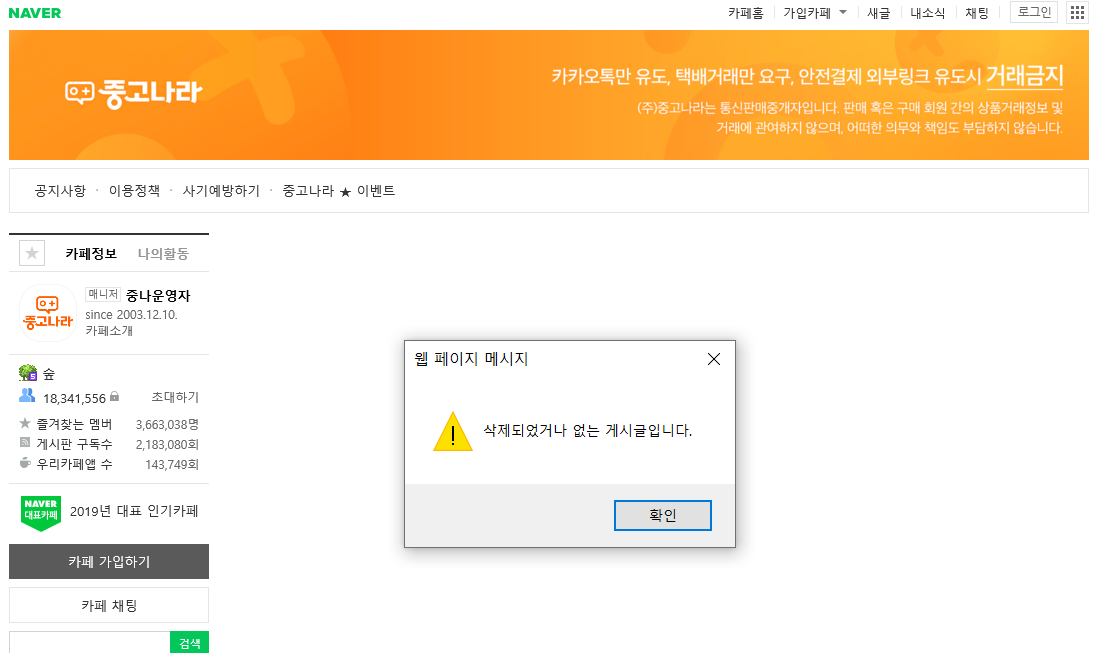
Task: Click the 중고나라 cafe profile thumbnail
Action: (47, 312)
